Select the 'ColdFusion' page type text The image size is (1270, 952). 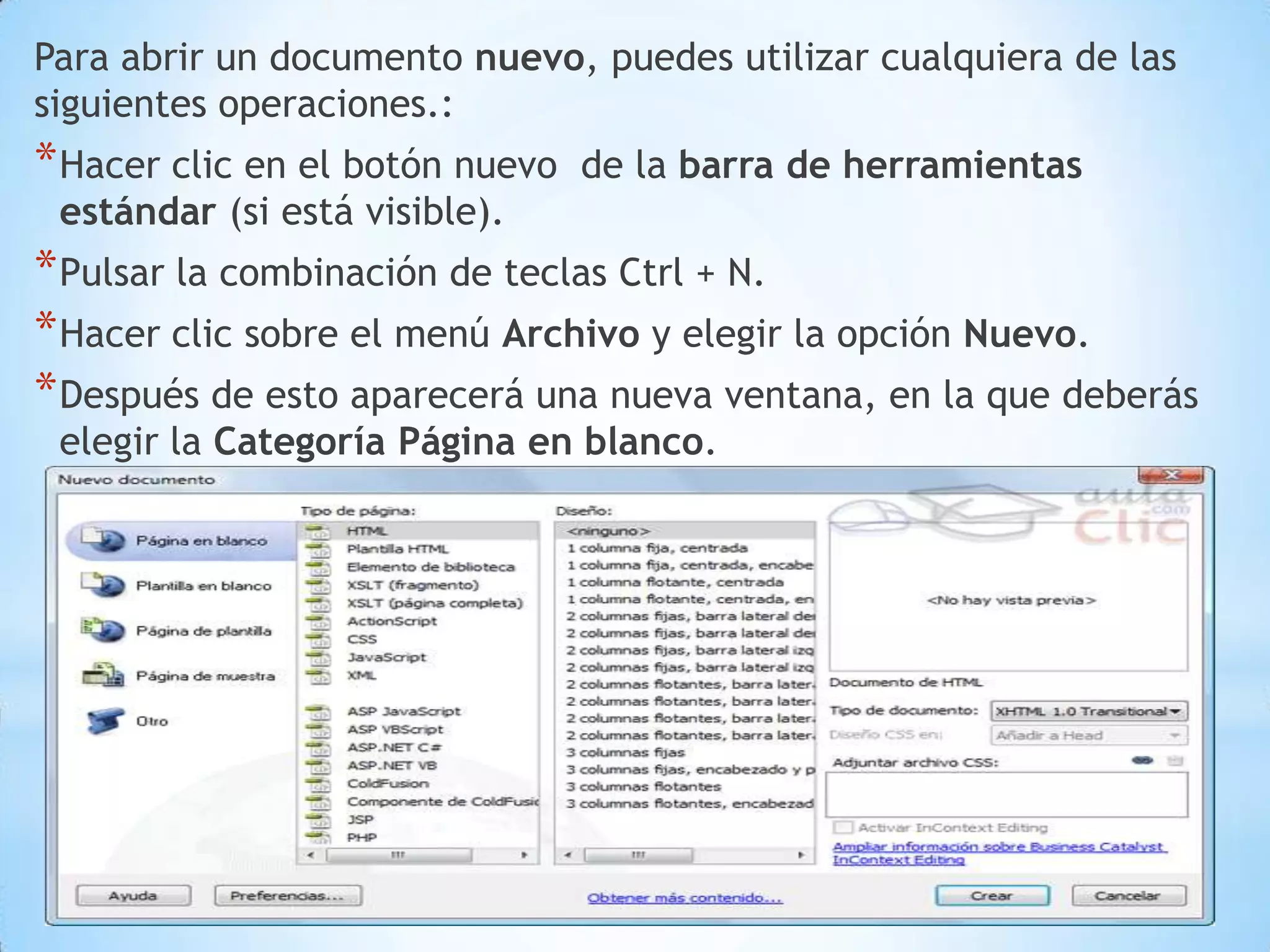(388, 783)
